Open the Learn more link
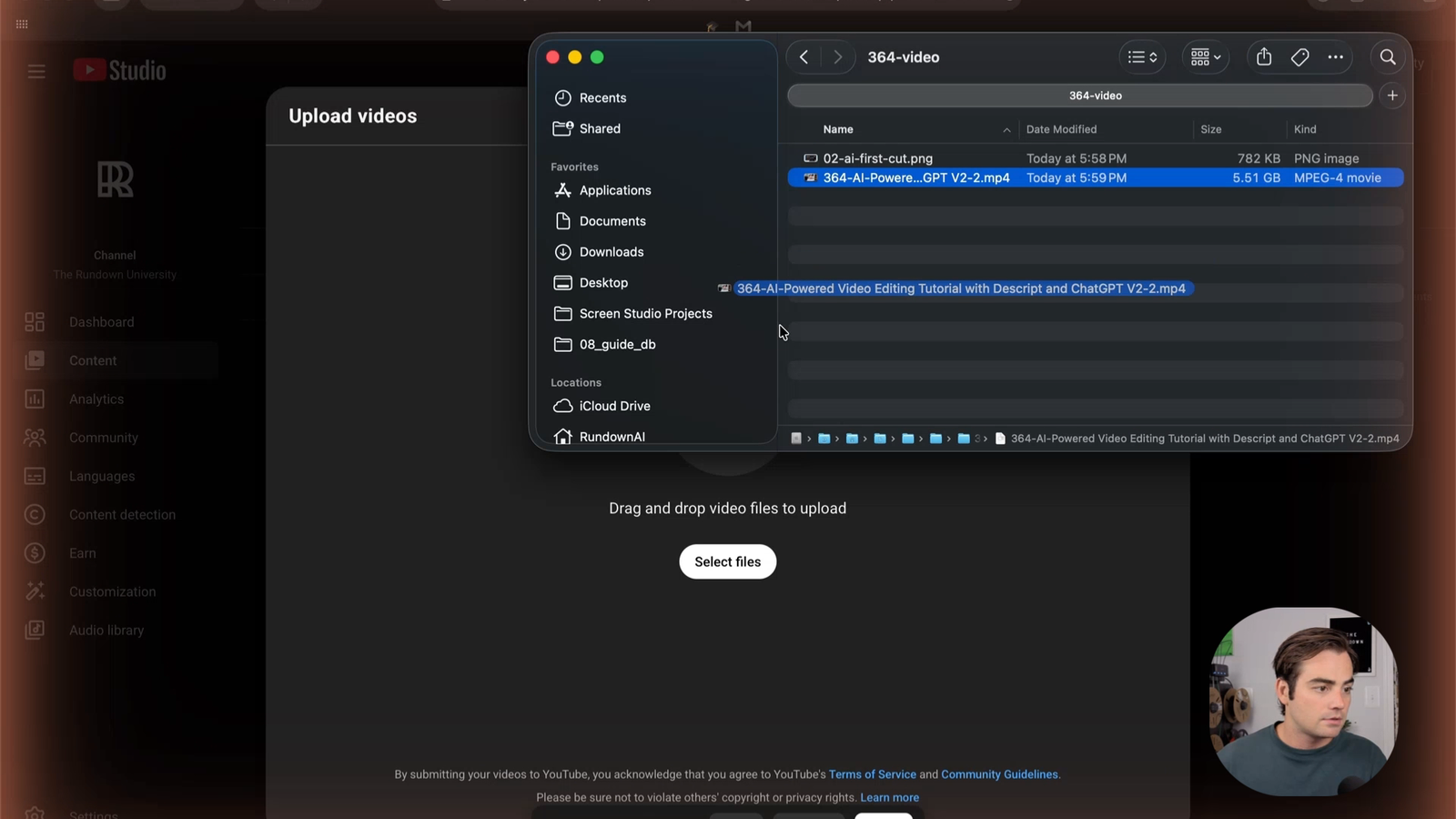The image size is (1456, 819). coord(889,797)
